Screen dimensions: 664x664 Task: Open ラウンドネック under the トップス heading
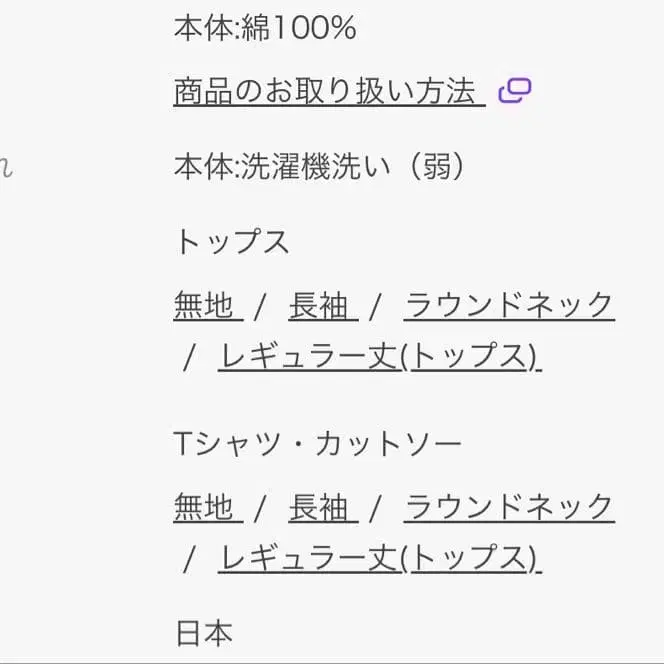pyautogui.click(x=508, y=306)
